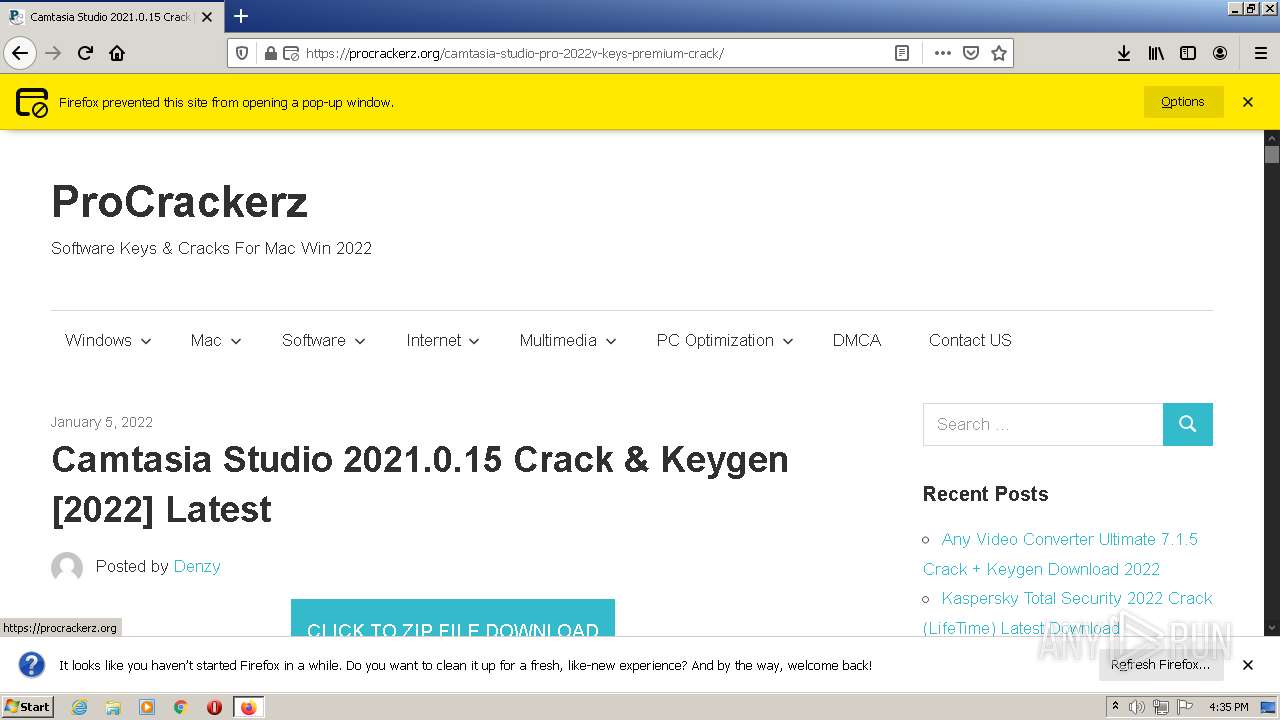The image size is (1280, 720).
Task: Expand the PC Optimization menu
Action: 725,340
